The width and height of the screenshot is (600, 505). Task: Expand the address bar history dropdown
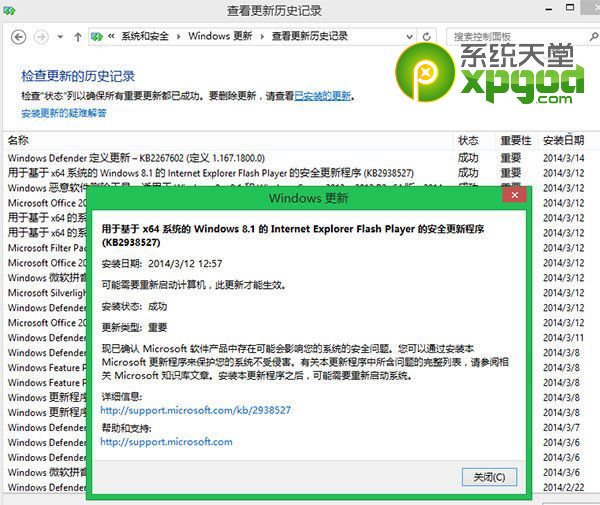[x=409, y=37]
